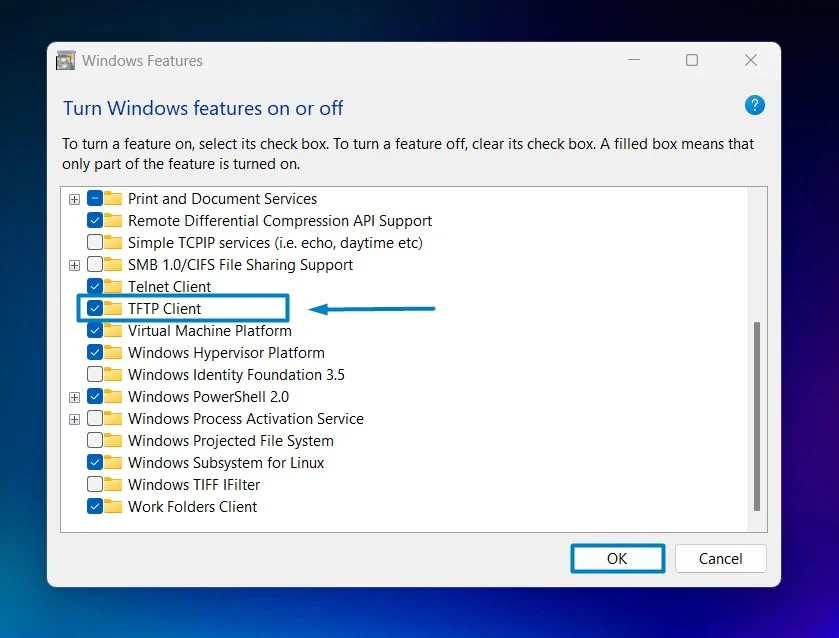Uncheck the Work Folders Client checkbox
The image size is (839, 638).
[95, 506]
